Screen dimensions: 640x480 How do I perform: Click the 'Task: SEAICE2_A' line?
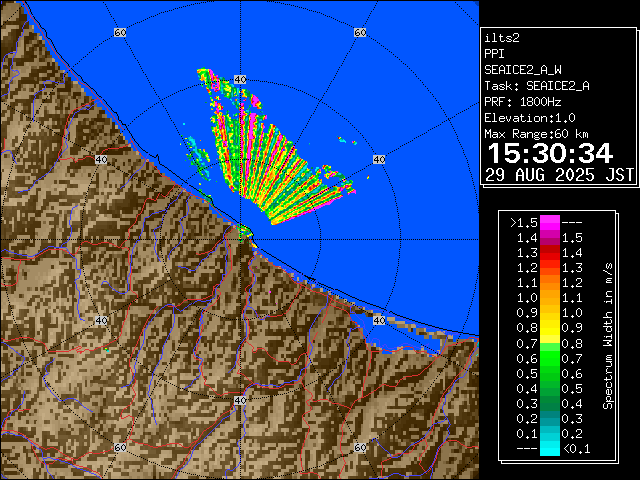(536, 85)
